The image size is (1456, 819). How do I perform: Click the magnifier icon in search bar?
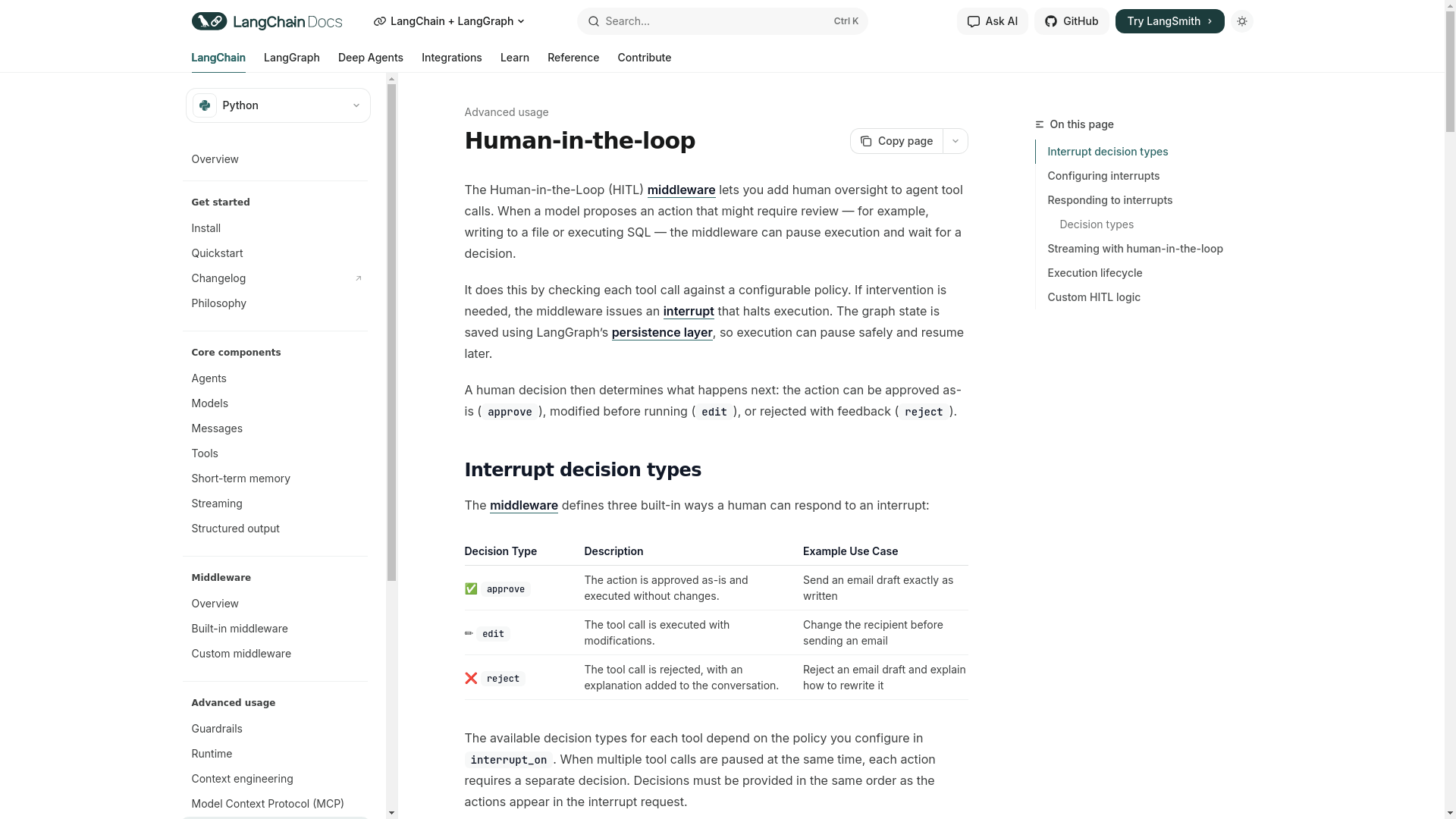pos(593,21)
